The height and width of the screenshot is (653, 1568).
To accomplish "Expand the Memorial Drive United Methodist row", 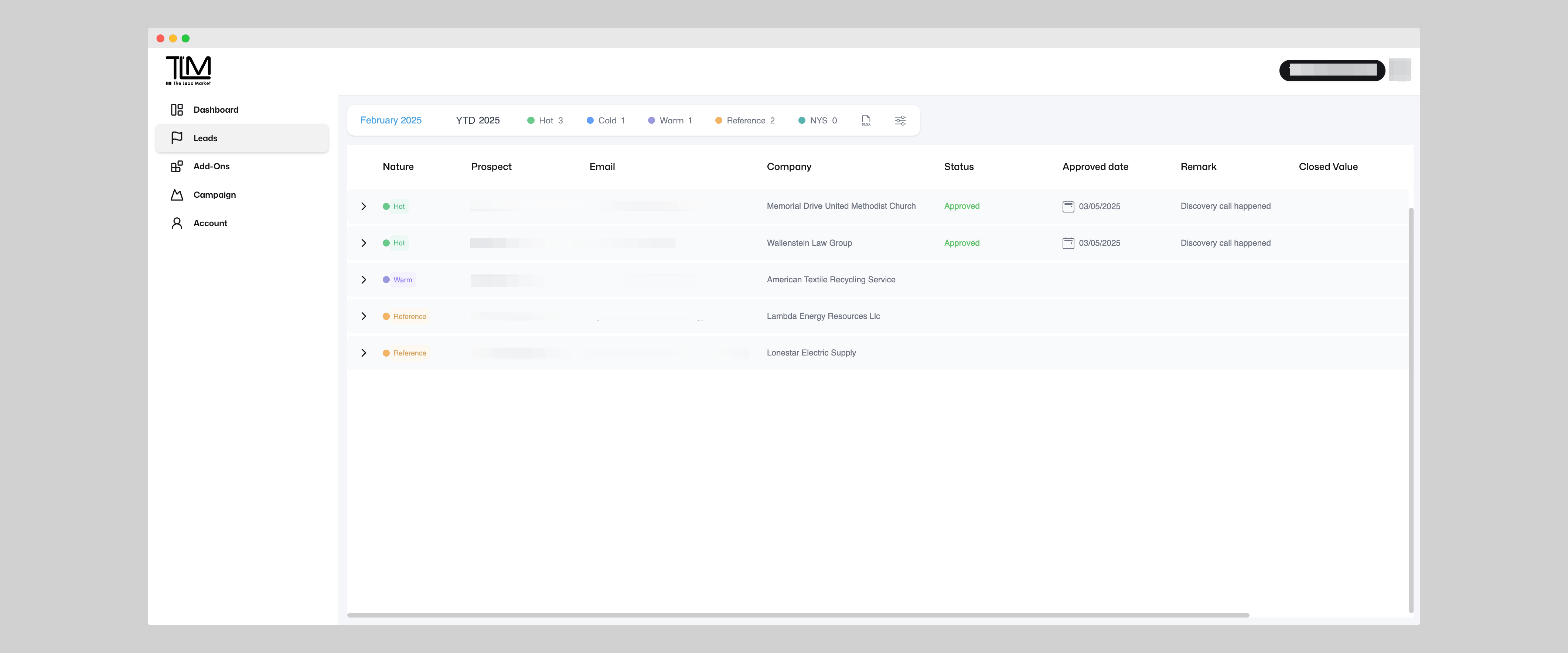I will pos(364,206).
